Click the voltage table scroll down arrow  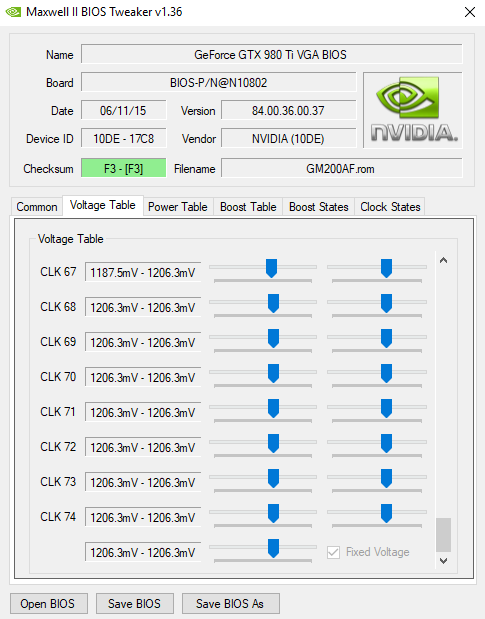pyautogui.click(x=443, y=561)
